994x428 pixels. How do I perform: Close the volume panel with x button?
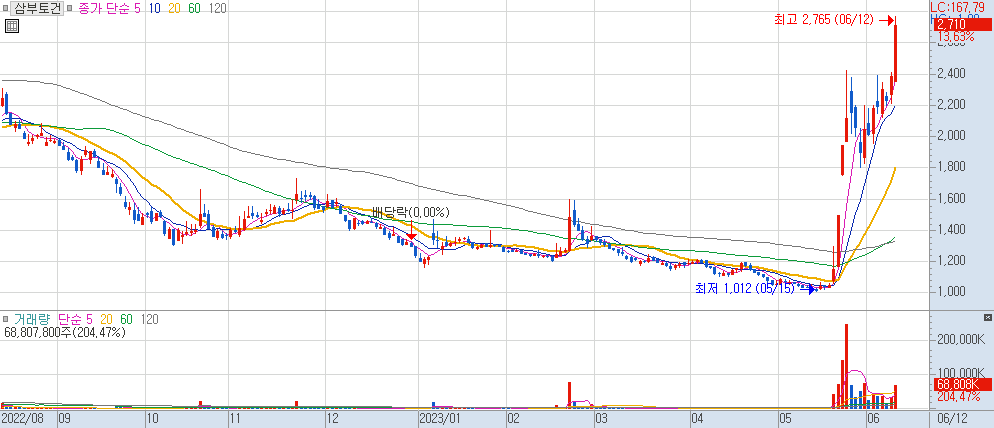988,317
